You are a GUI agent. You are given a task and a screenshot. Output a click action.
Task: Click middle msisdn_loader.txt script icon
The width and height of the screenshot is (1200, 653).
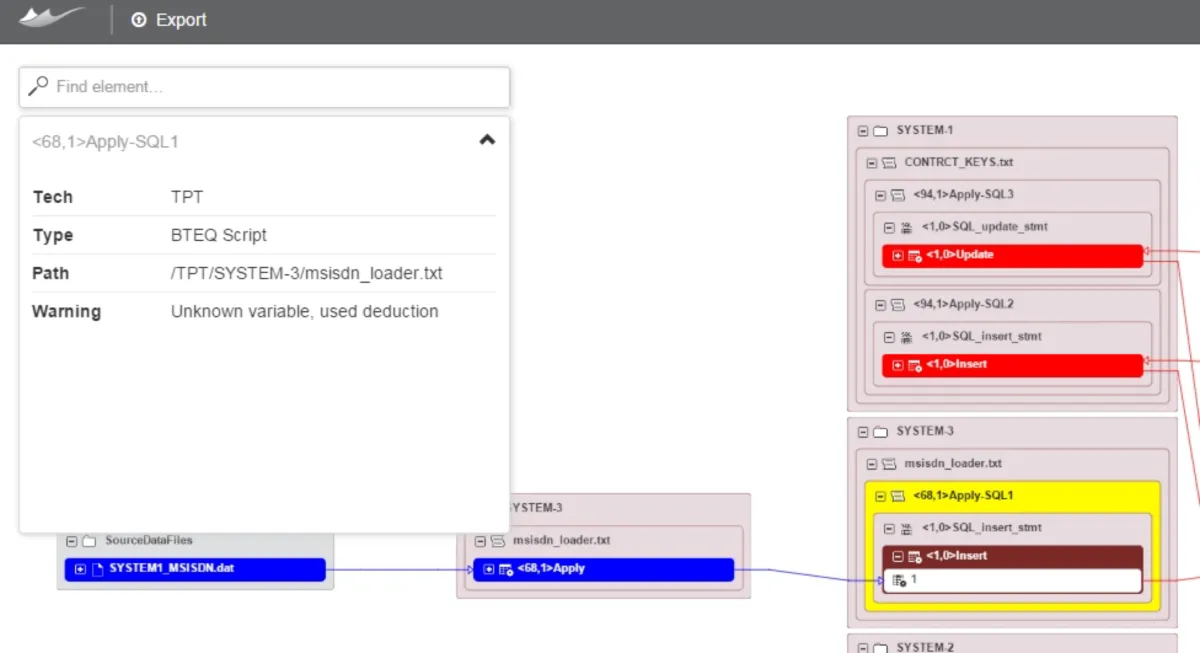[497, 541]
